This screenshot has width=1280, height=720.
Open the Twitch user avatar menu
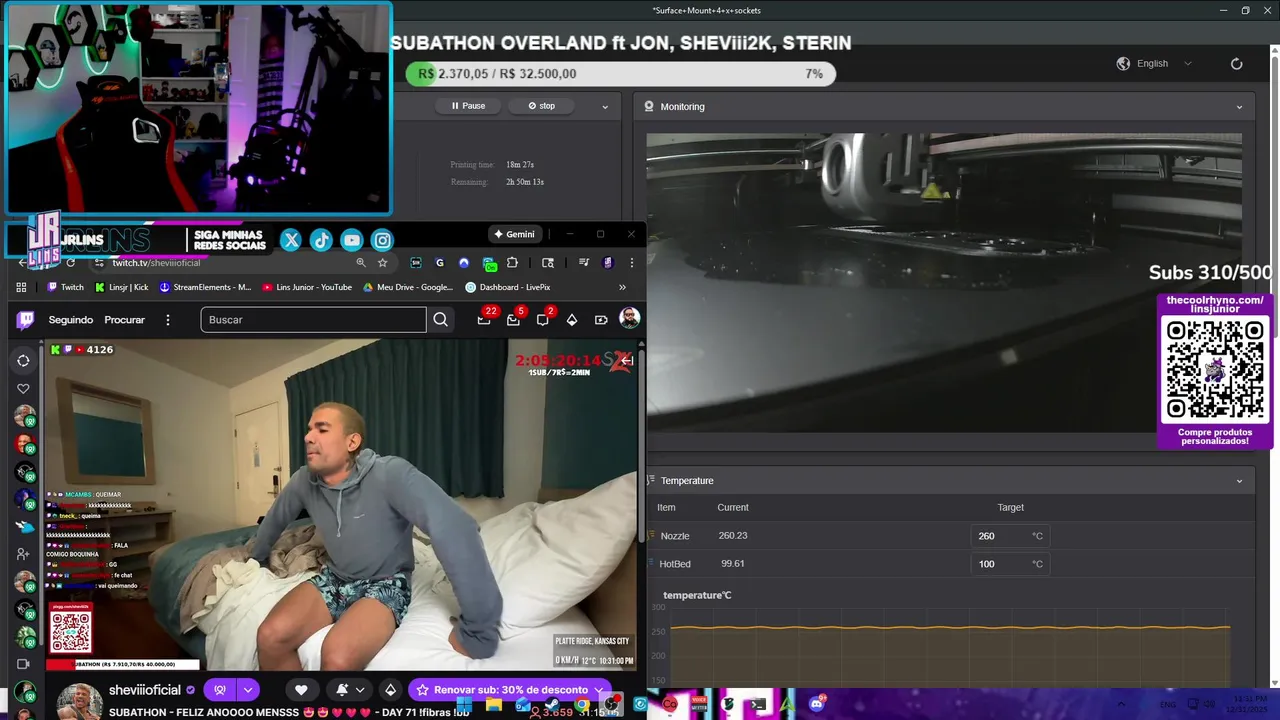click(x=629, y=319)
